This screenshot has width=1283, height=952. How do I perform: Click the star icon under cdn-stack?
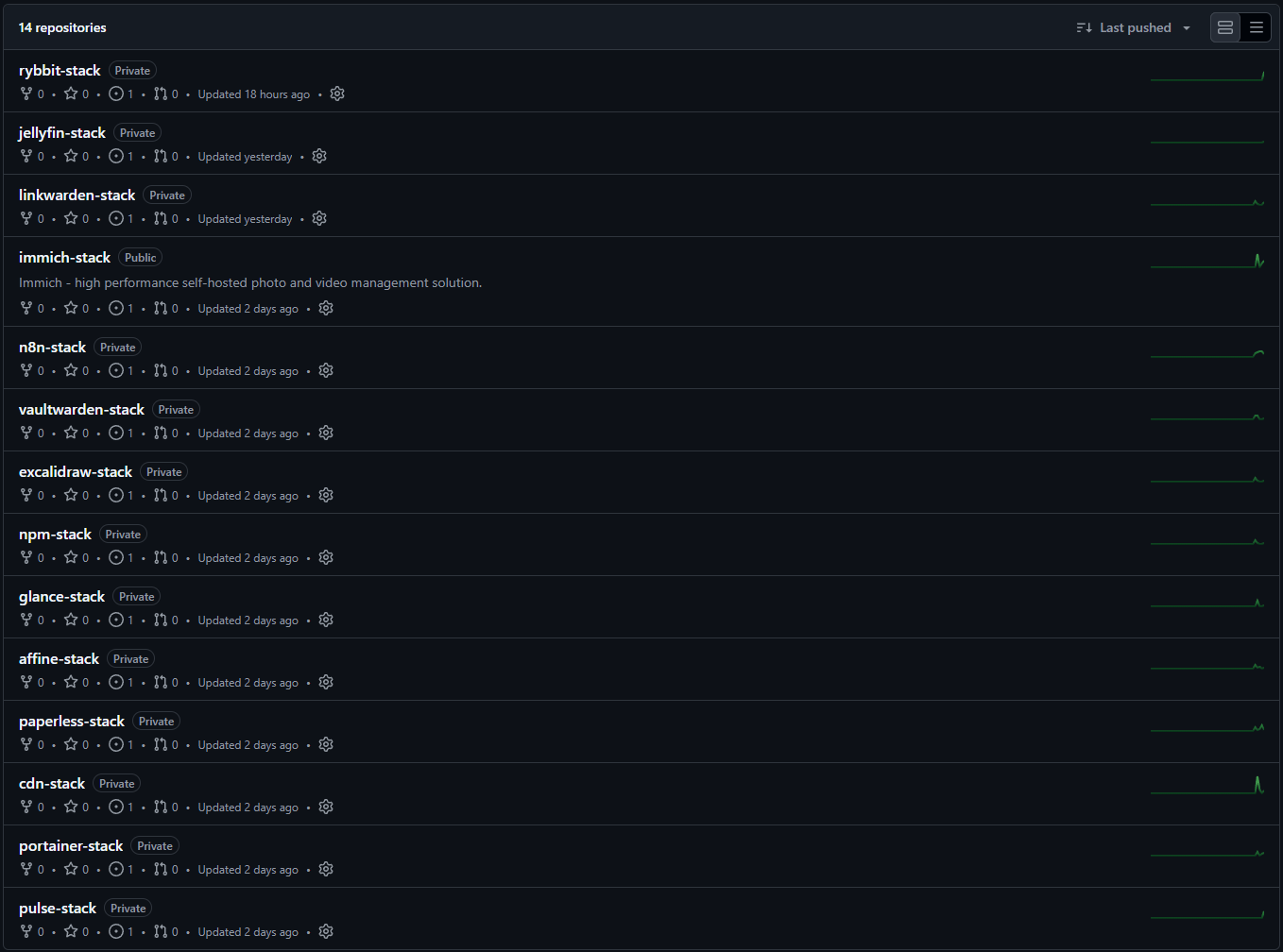(71, 807)
